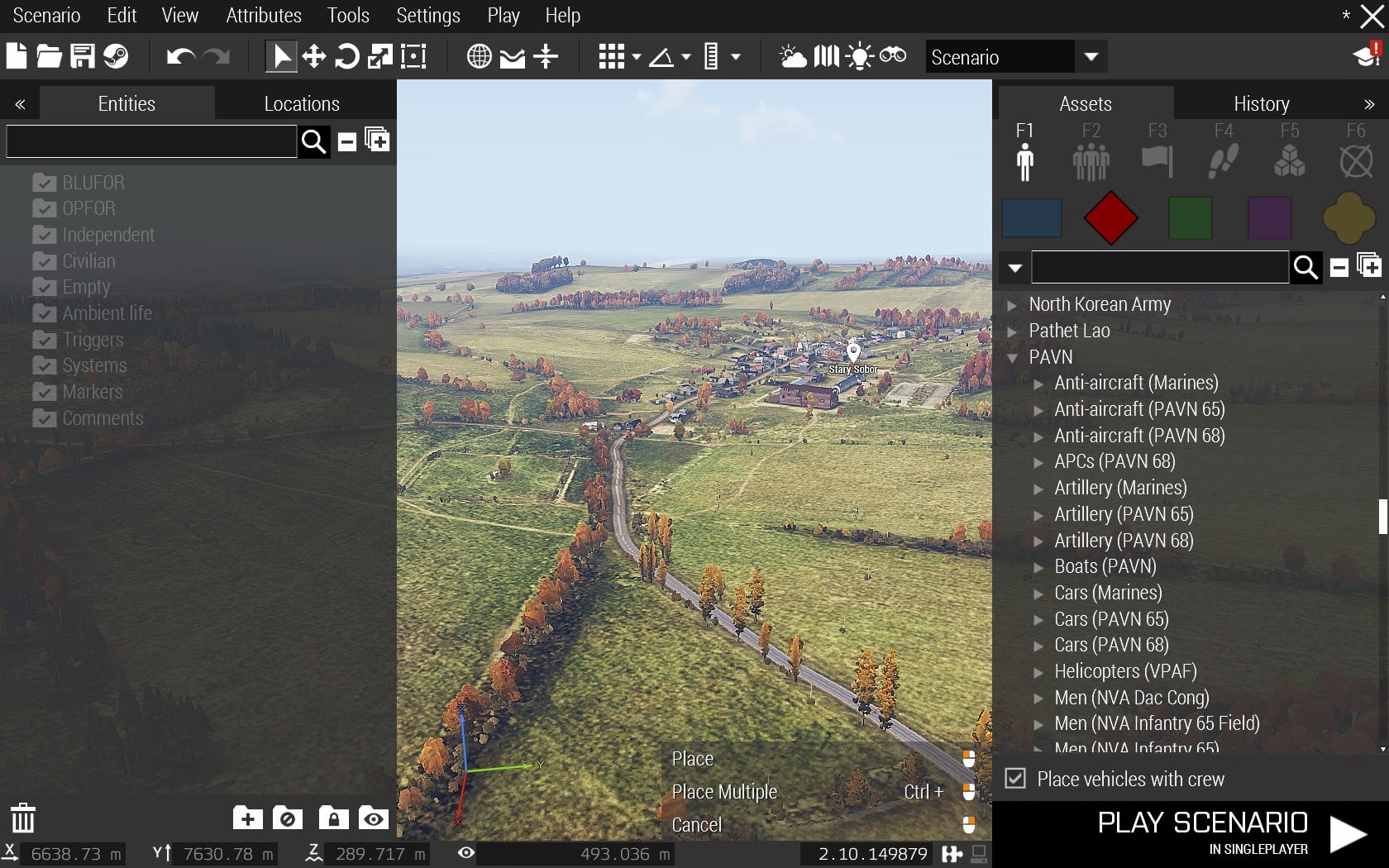The image size is (1389, 868).
Task: Toggle rotation grid angle icon
Action: pos(661,57)
